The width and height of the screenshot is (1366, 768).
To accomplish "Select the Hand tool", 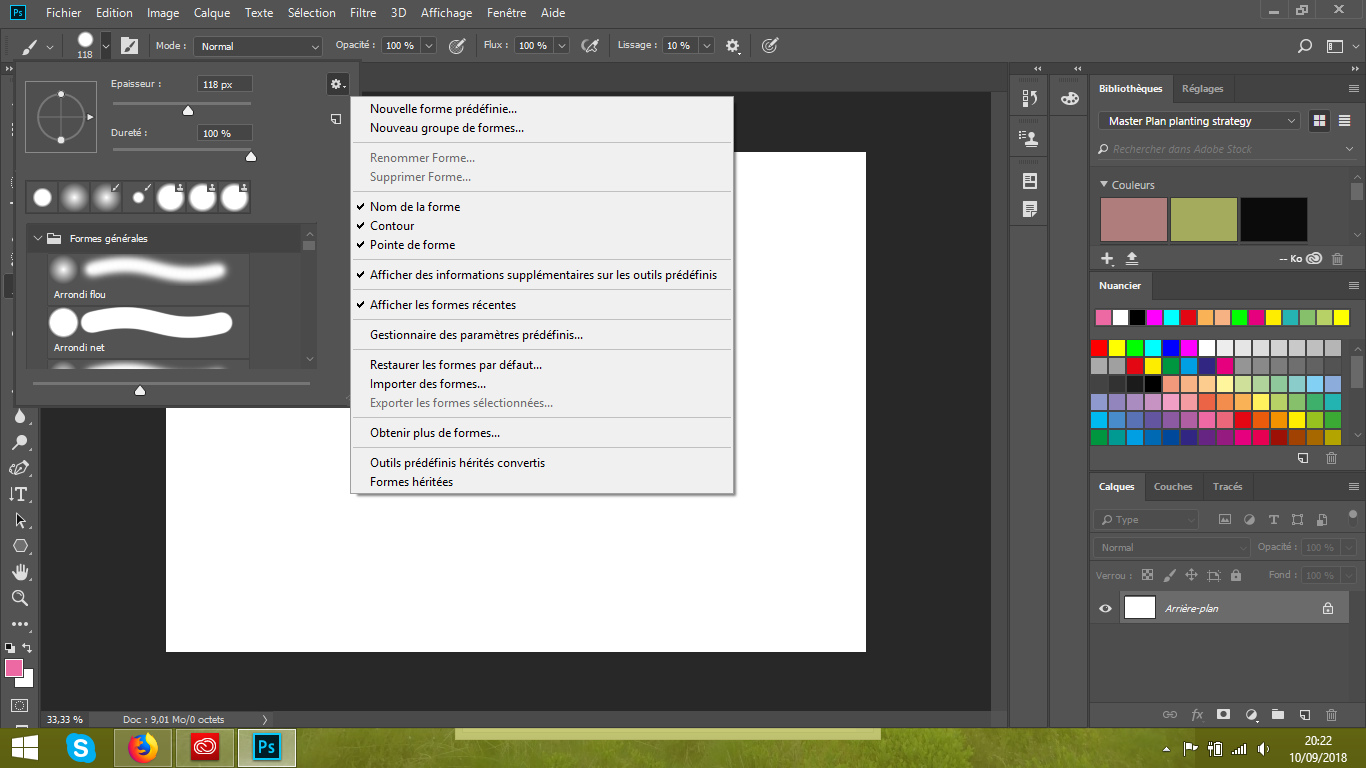I will pos(19,572).
